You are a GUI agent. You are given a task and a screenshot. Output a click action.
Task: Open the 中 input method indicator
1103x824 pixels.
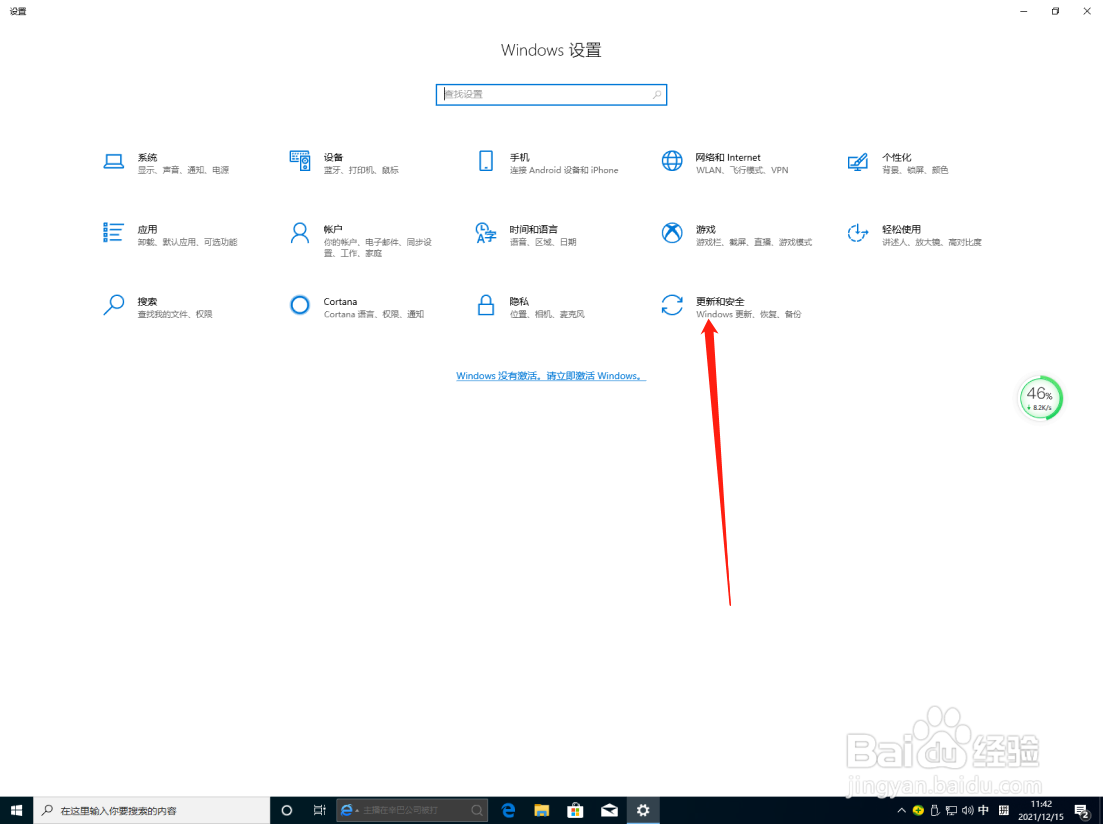(x=983, y=810)
